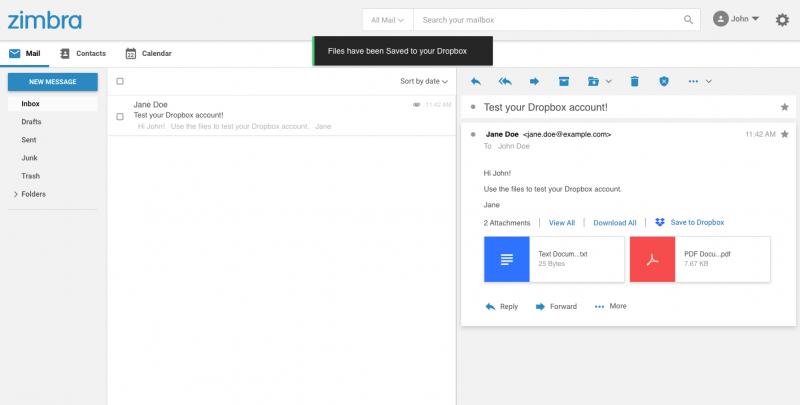
Task: Mark message as spam shield icon
Action: (x=663, y=81)
